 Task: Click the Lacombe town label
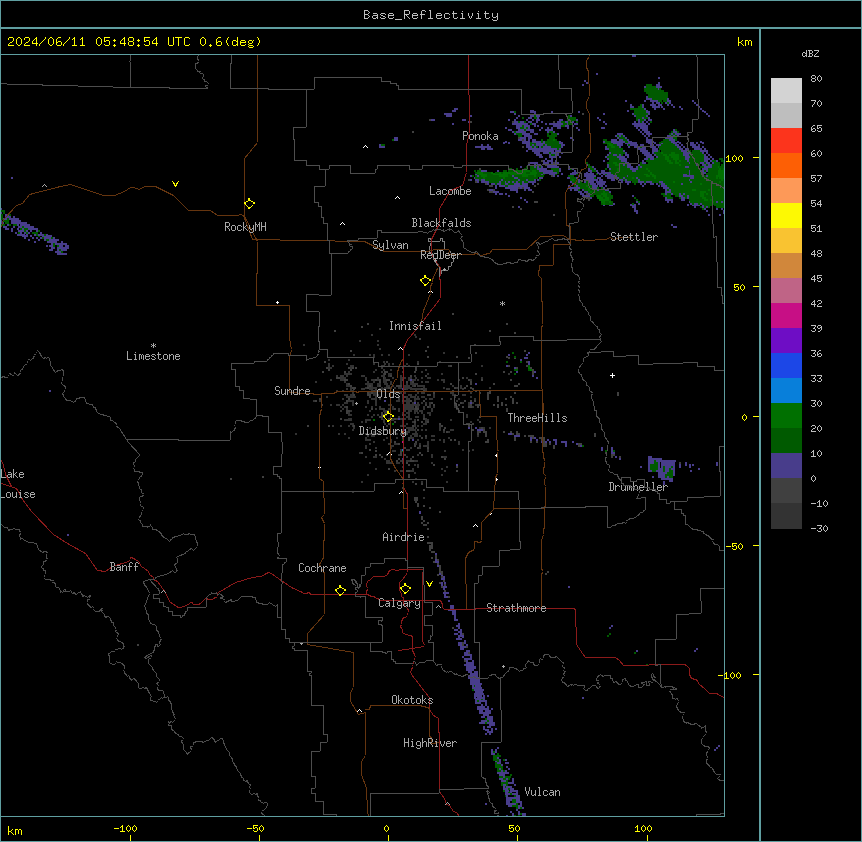click(450, 191)
